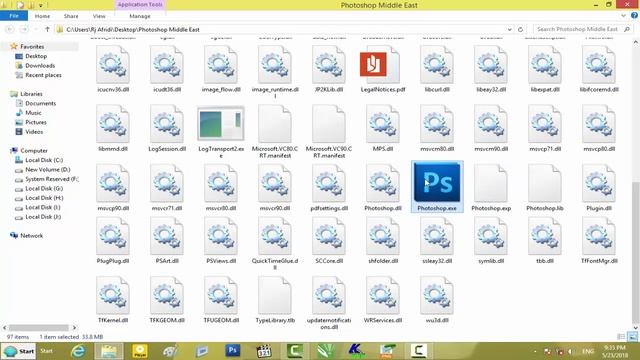The height and width of the screenshot is (360, 640).
Task: Select the icucnv36.dll file icon
Action: (x=113, y=64)
